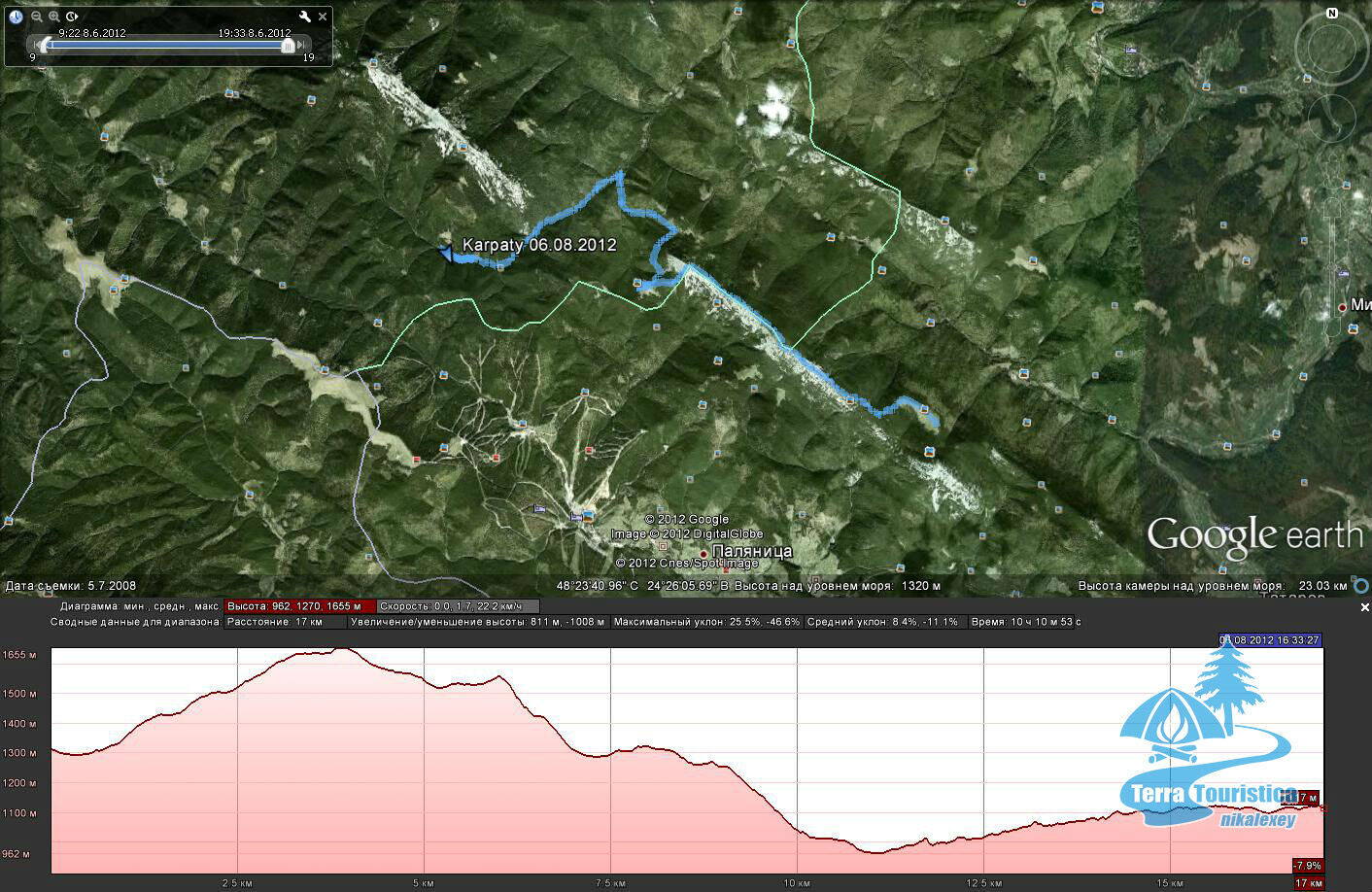Click the Google Earth logo

pyautogui.click(x=1254, y=536)
